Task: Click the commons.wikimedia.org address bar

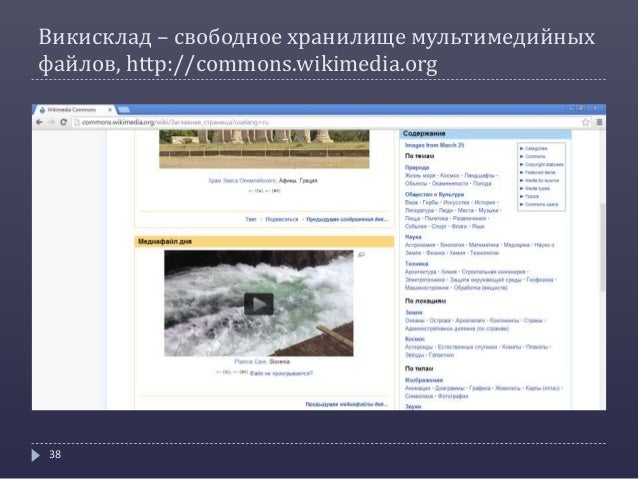Action: [326, 122]
